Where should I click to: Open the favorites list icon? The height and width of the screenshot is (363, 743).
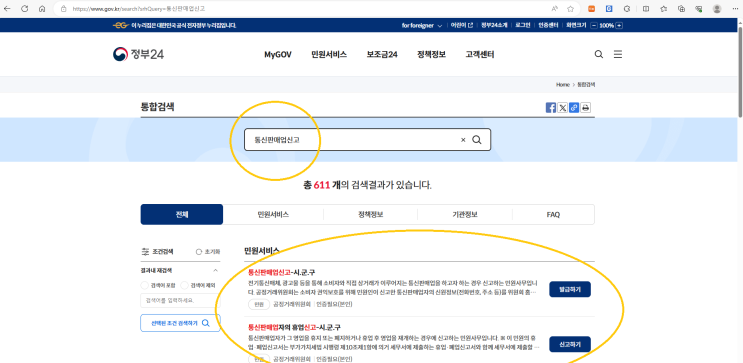(663, 9)
